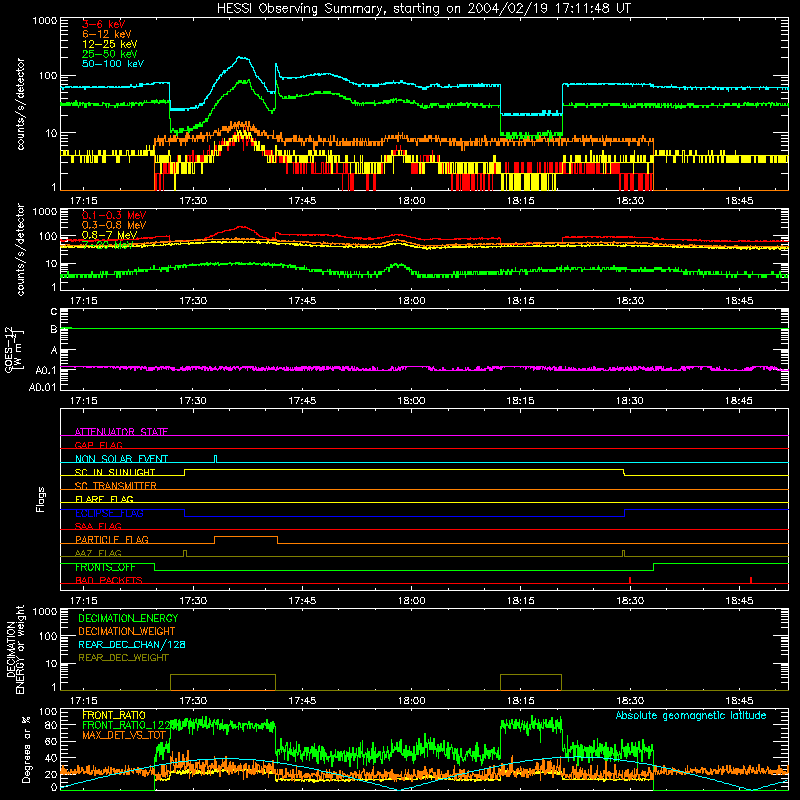800x800 pixels.
Task: Select the orange 6-12 keV legend label
Action: 107,34
